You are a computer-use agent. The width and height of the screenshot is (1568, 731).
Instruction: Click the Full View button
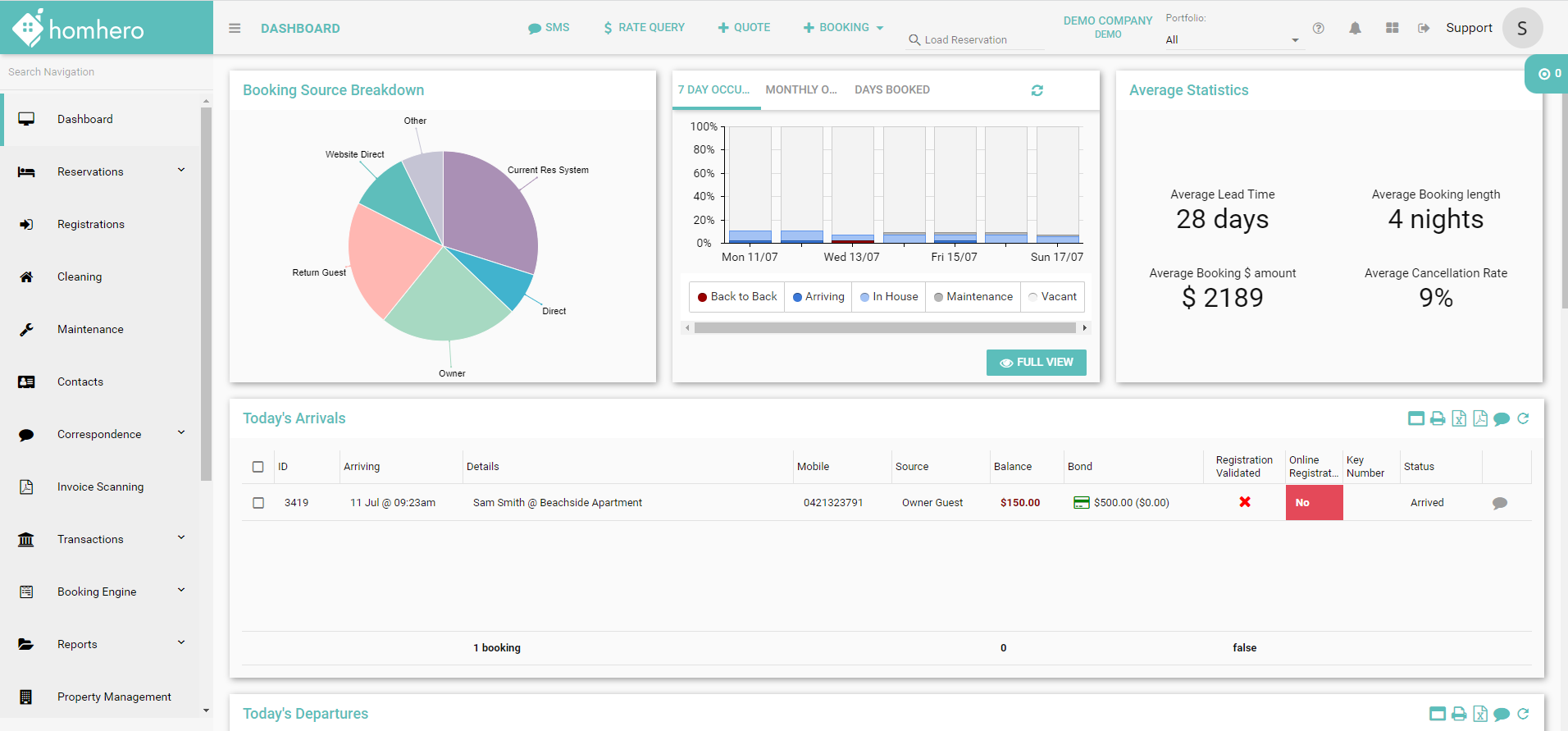tap(1036, 363)
